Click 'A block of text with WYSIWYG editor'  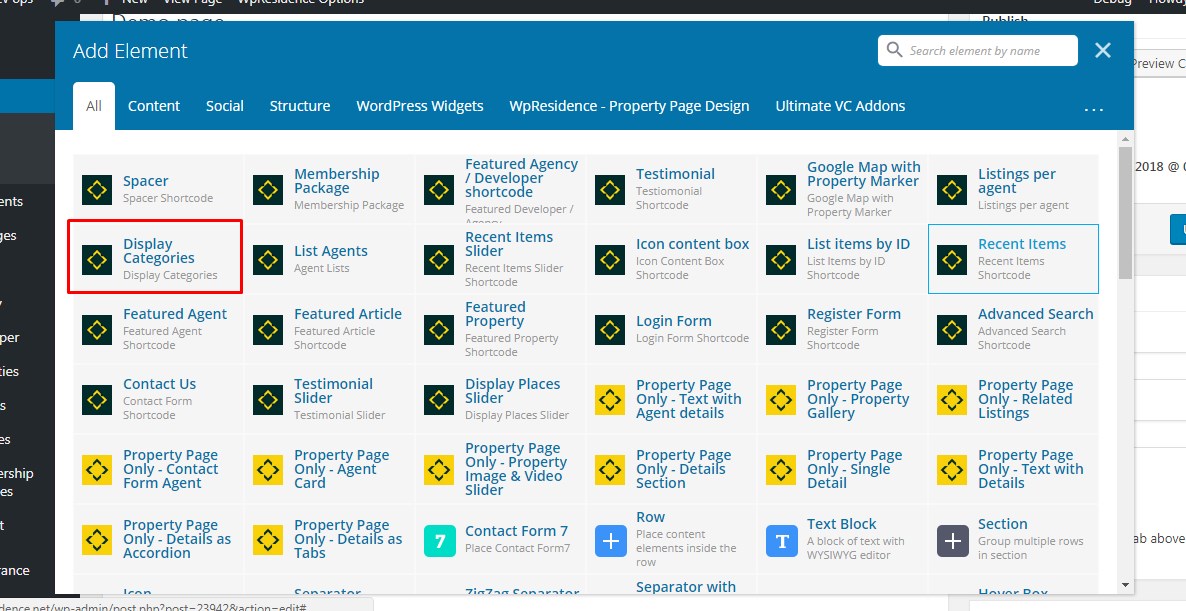tap(855, 548)
